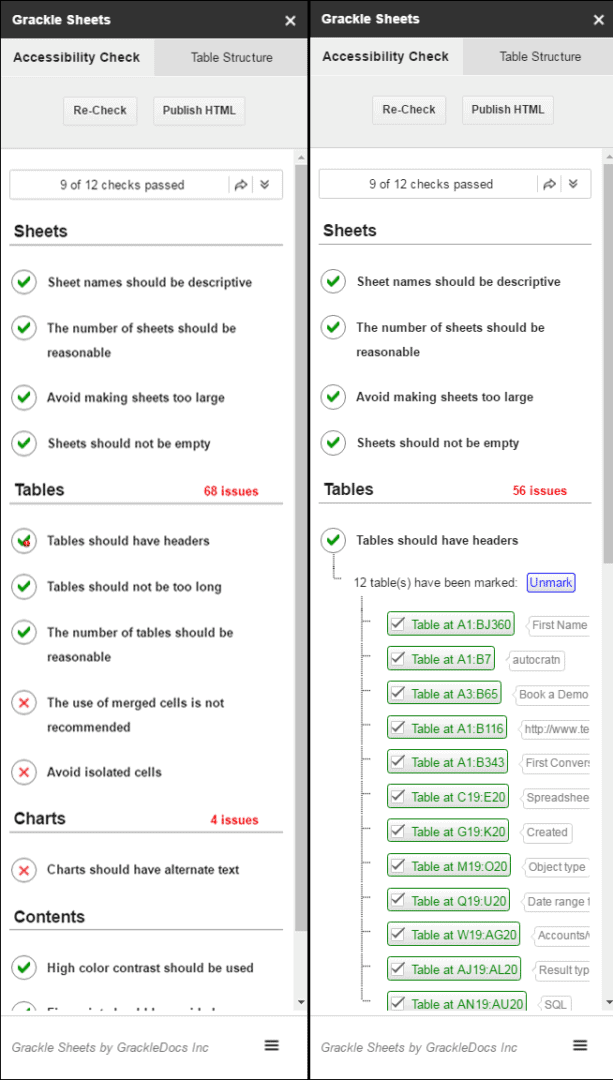Click double-chevron expand icon in right panel

pyautogui.click(x=572, y=185)
